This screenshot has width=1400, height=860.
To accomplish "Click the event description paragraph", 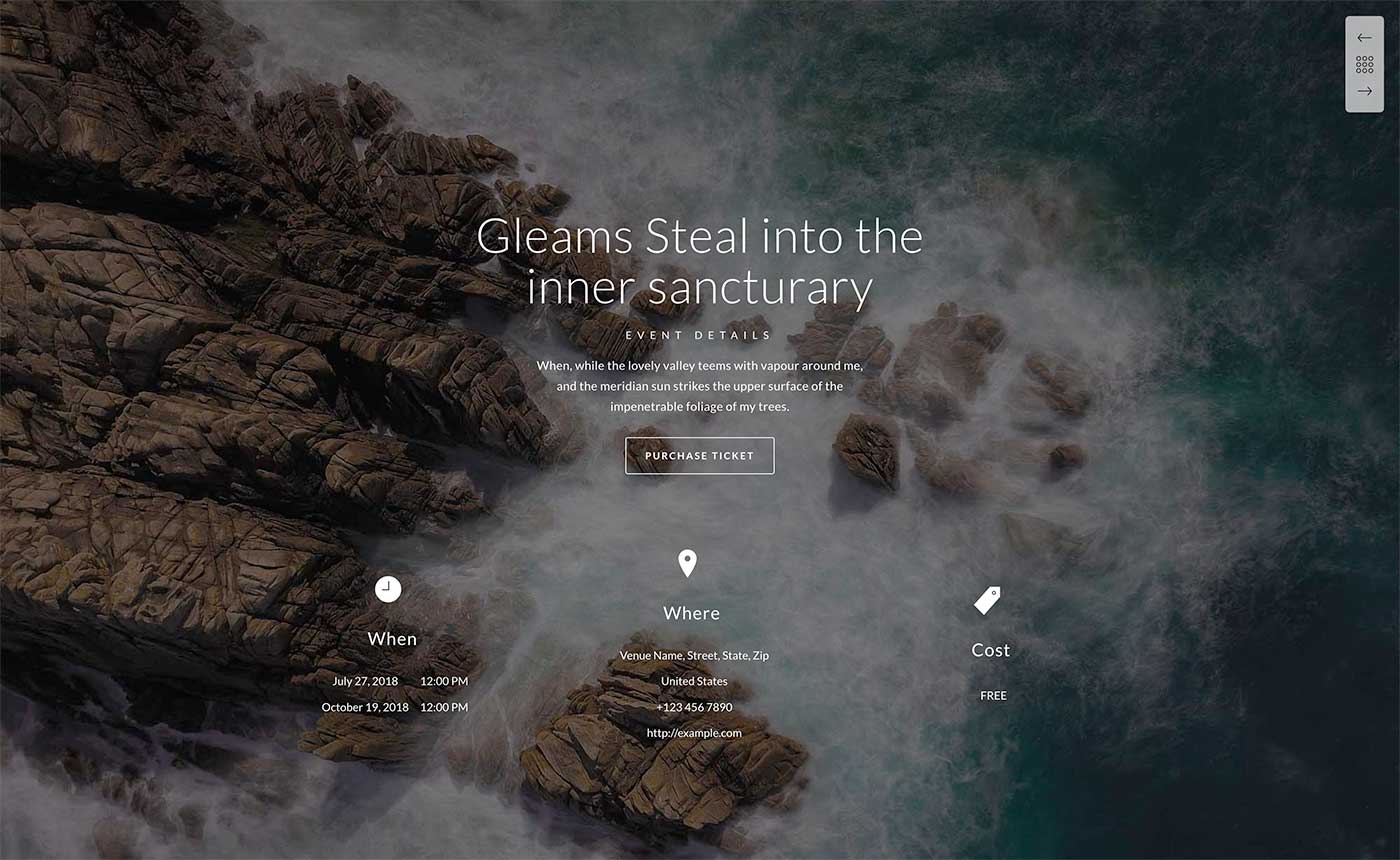I will (700, 386).
